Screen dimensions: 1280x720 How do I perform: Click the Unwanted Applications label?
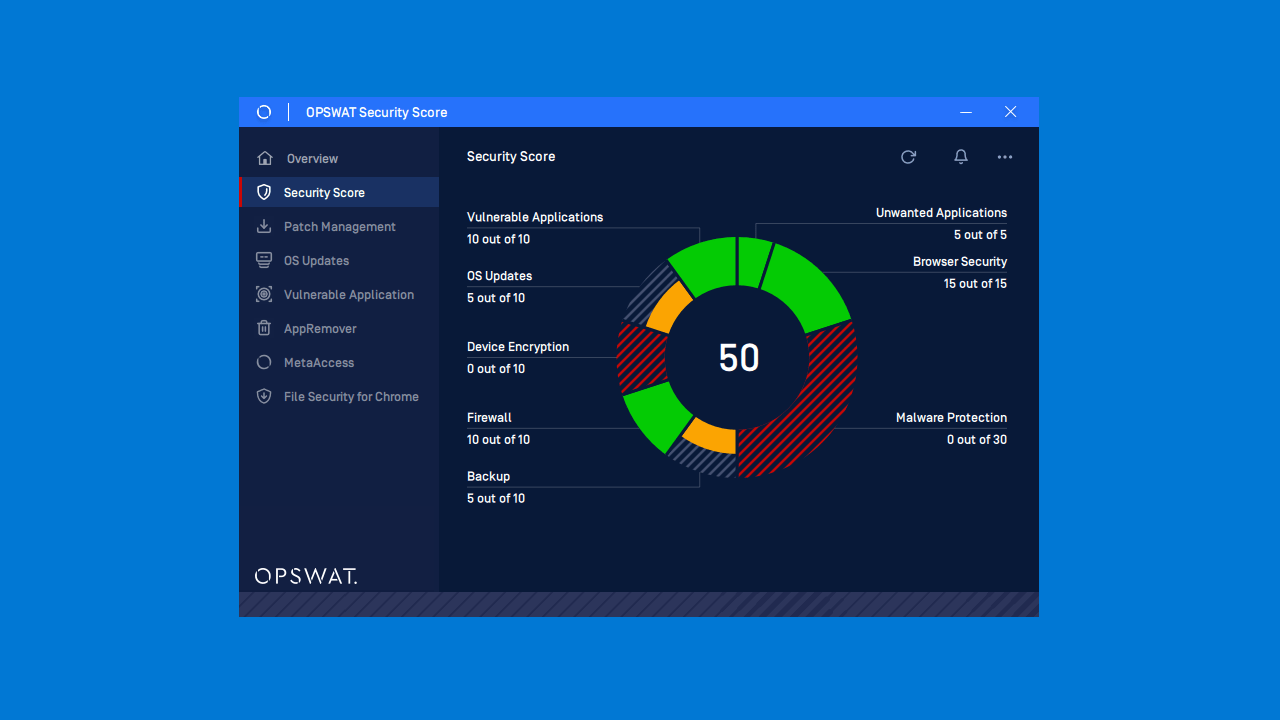click(941, 213)
